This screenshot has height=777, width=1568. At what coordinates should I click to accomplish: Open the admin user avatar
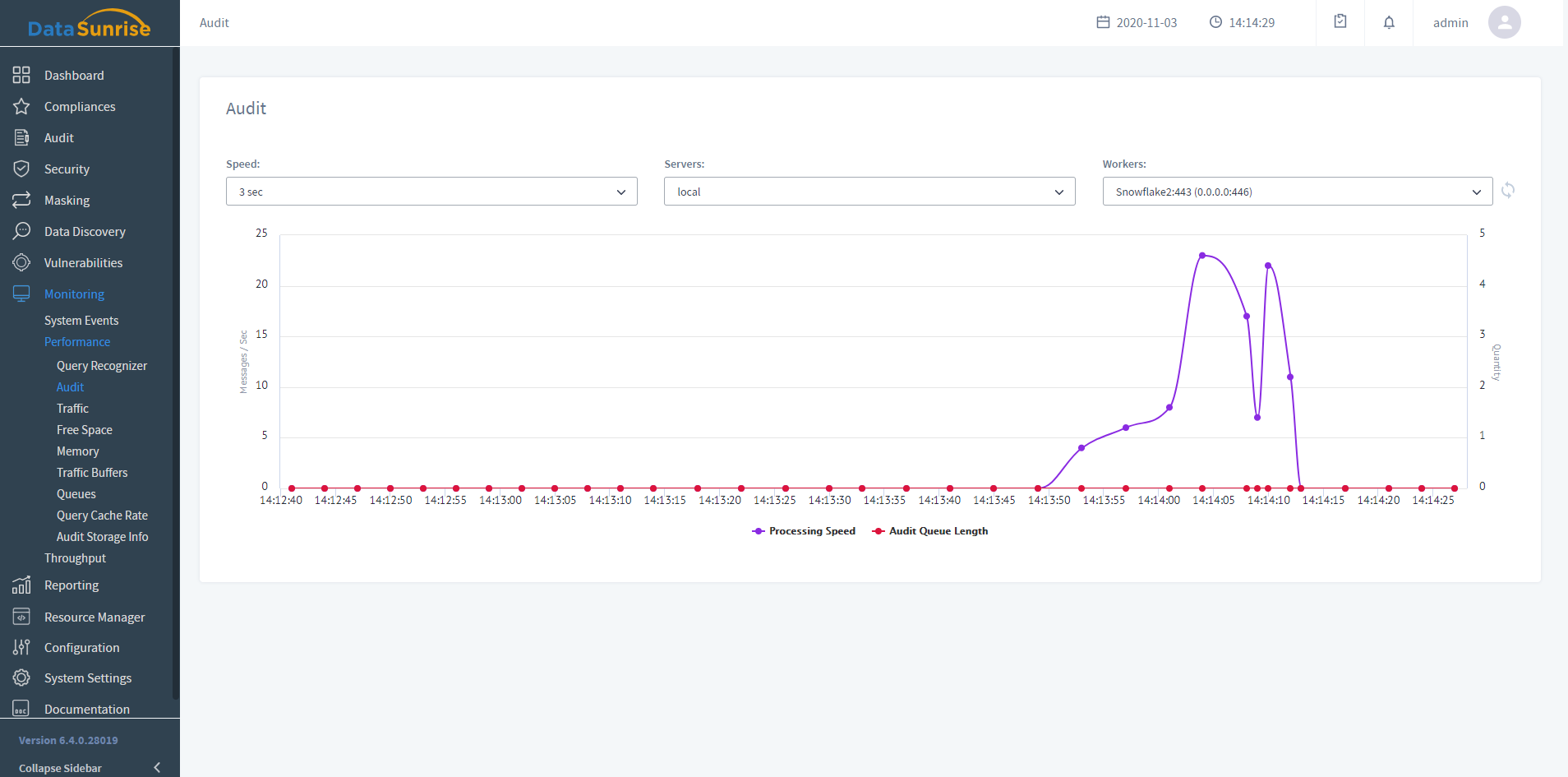pos(1504,23)
